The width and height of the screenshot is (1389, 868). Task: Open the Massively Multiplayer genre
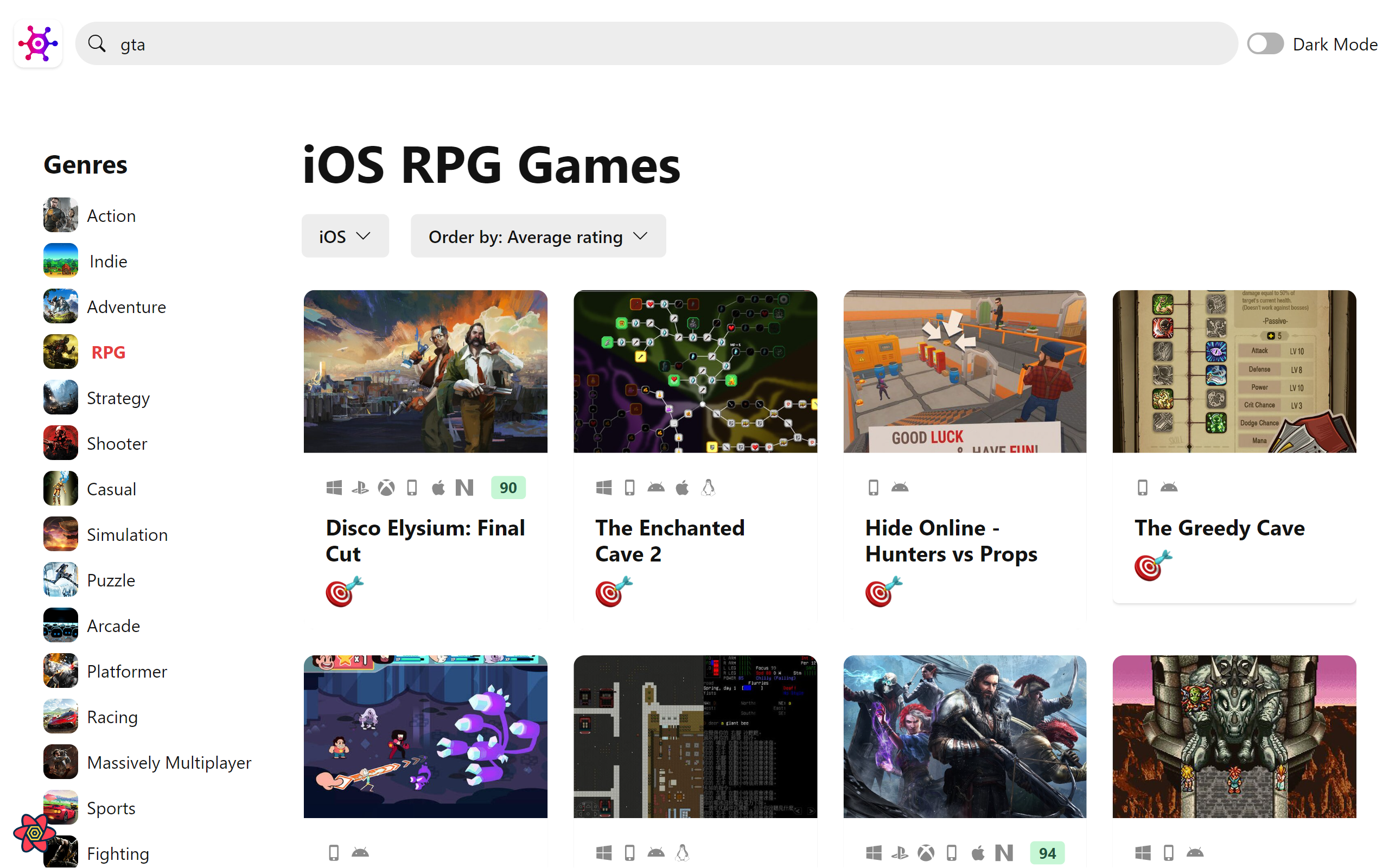(x=169, y=762)
